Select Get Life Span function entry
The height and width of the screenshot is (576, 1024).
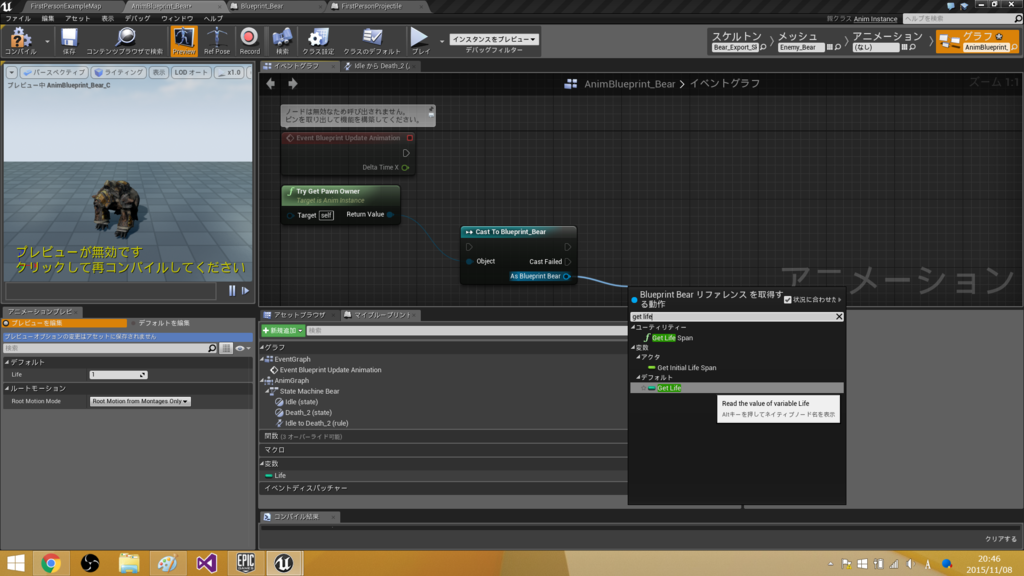pyautogui.click(x=672, y=338)
